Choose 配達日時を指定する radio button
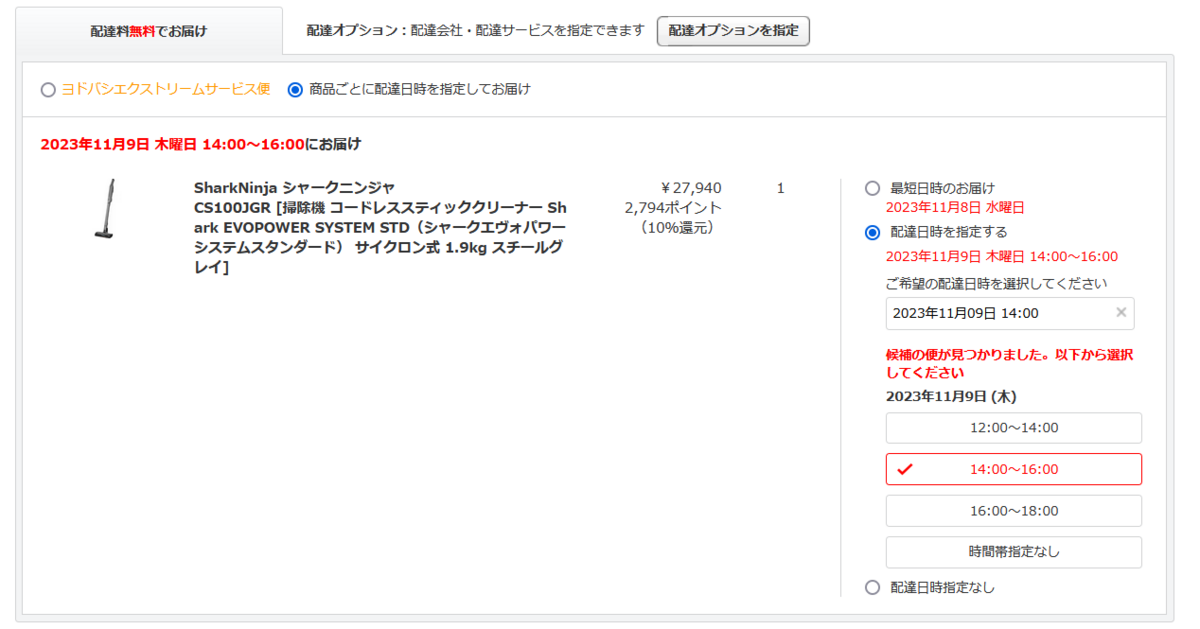Screen dimensions: 1200x629 (872, 232)
